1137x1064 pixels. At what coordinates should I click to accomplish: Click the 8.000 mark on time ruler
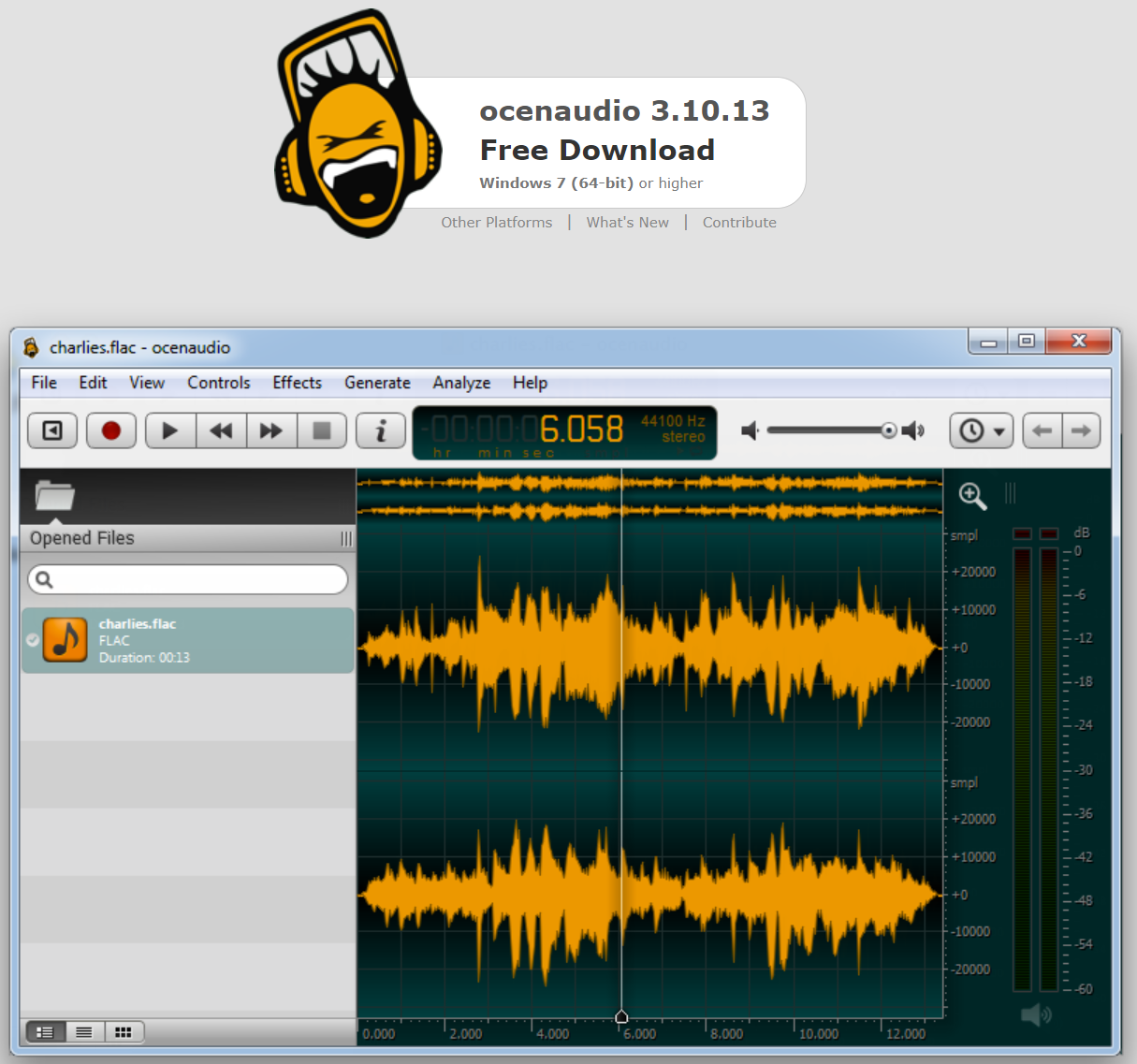[x=726, y=1034]
